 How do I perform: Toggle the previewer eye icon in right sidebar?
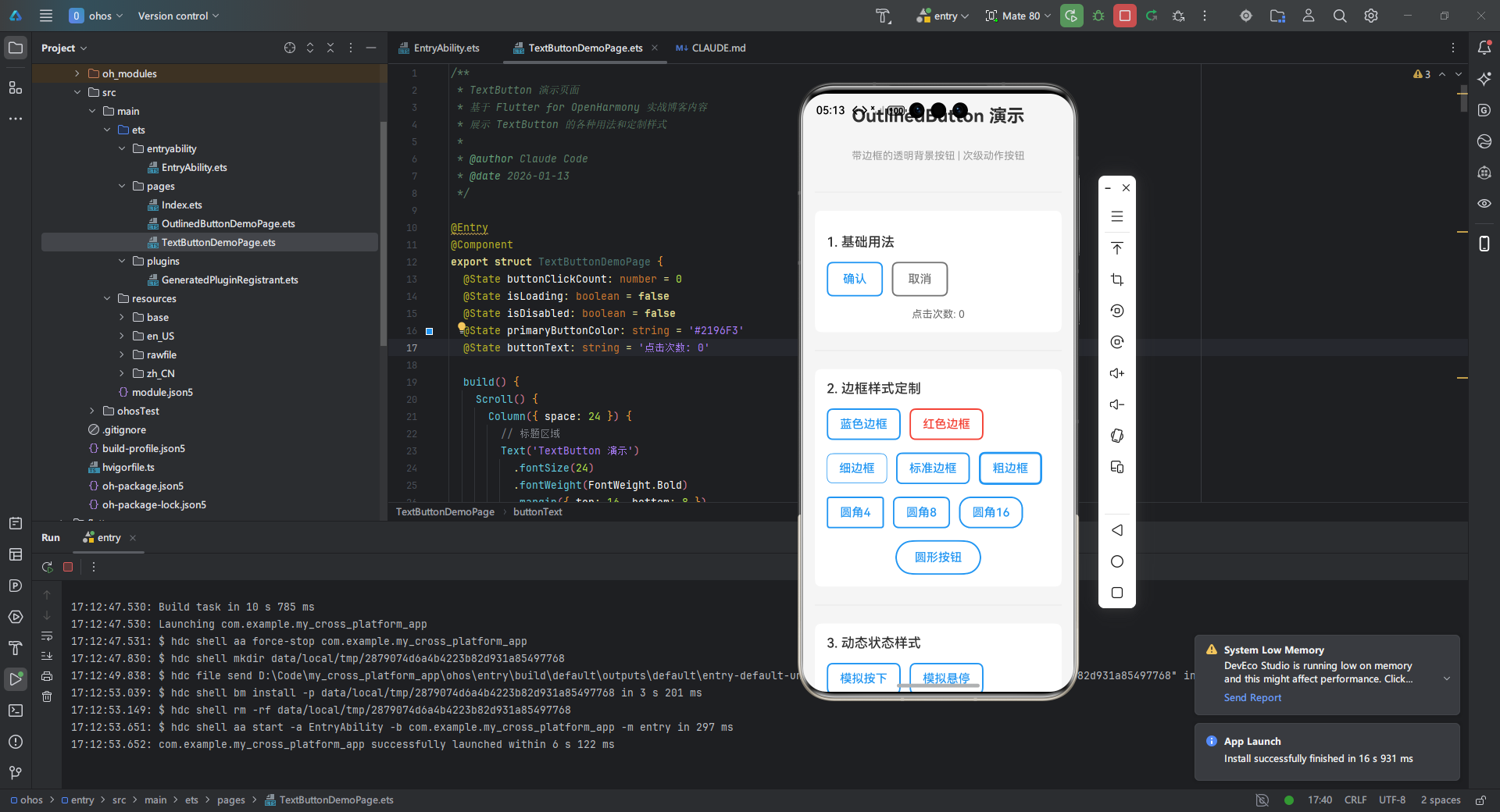1484,204
